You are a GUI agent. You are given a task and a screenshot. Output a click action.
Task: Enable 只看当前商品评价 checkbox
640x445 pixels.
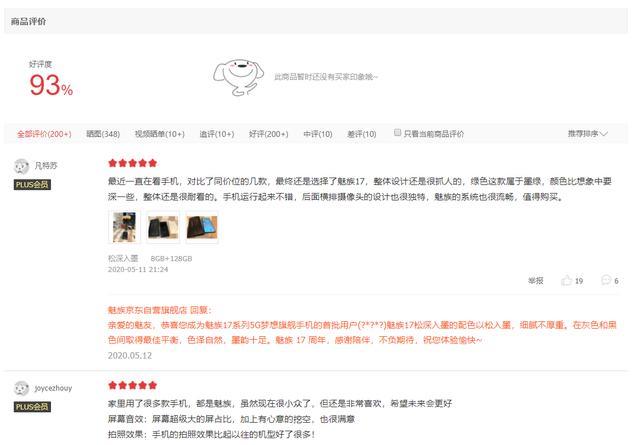[397, 132]
